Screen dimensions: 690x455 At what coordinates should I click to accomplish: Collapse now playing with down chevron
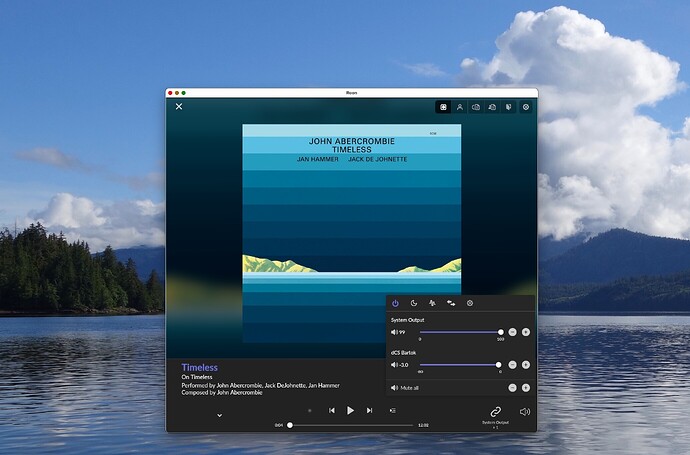[x=219, y=415]
